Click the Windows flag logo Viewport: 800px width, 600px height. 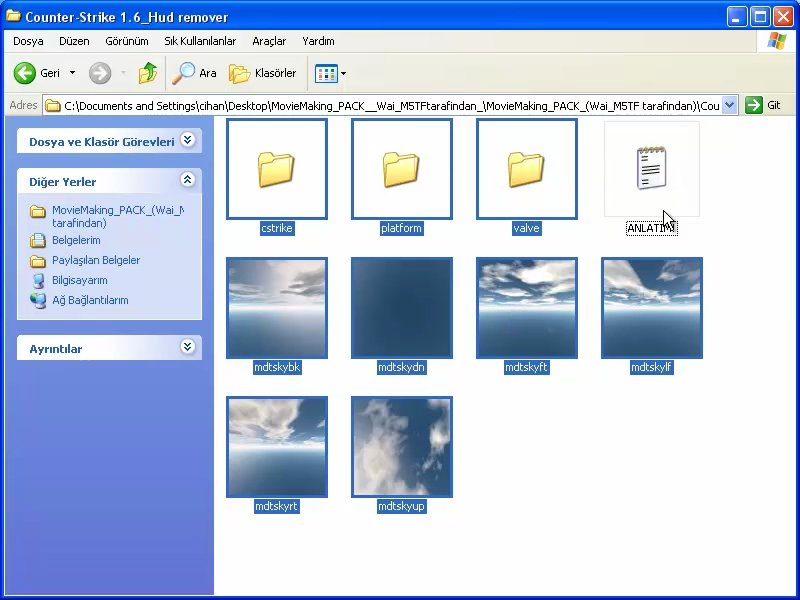(777, 41)
